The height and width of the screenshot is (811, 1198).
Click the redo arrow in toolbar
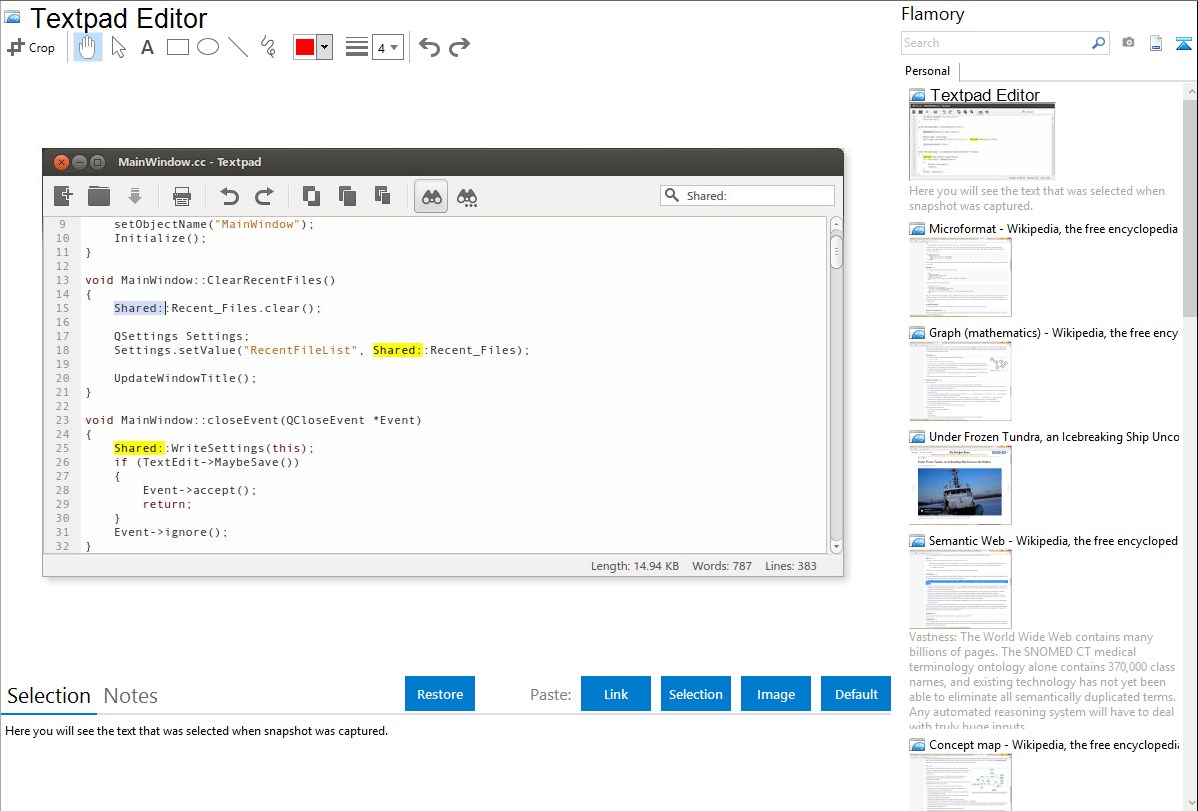click(459, 47)
